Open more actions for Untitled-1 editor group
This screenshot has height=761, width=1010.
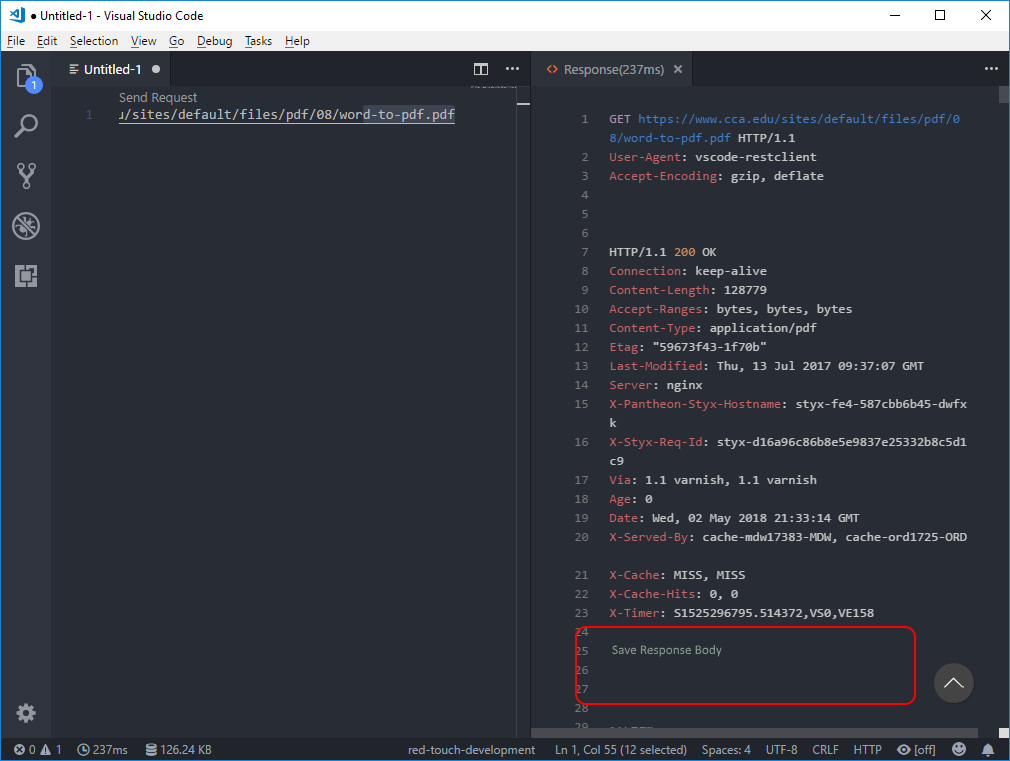[x=512, y=69]
